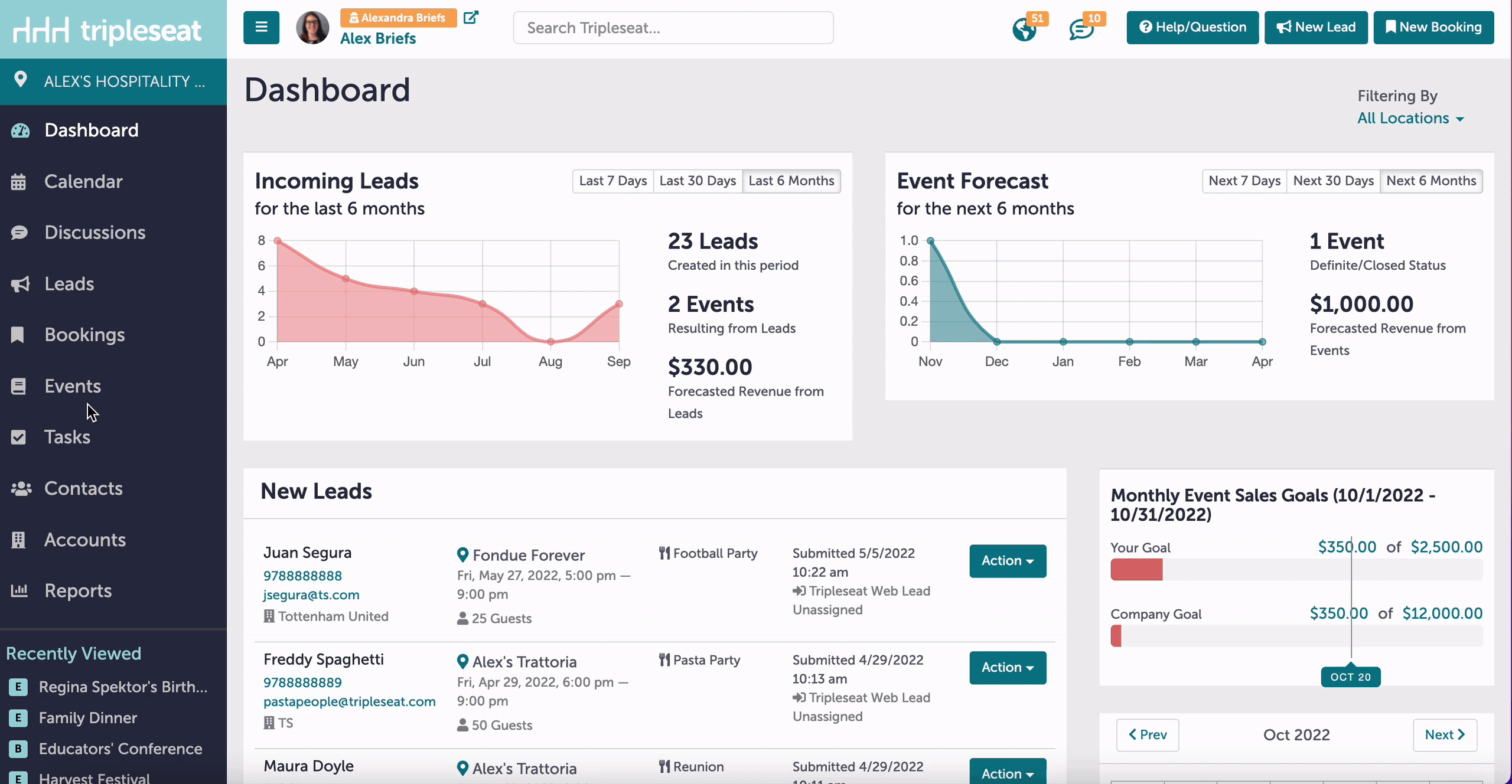Open recently viewed Family Dinner
The width and height of the screenshot is (1512, 784).
88,718
